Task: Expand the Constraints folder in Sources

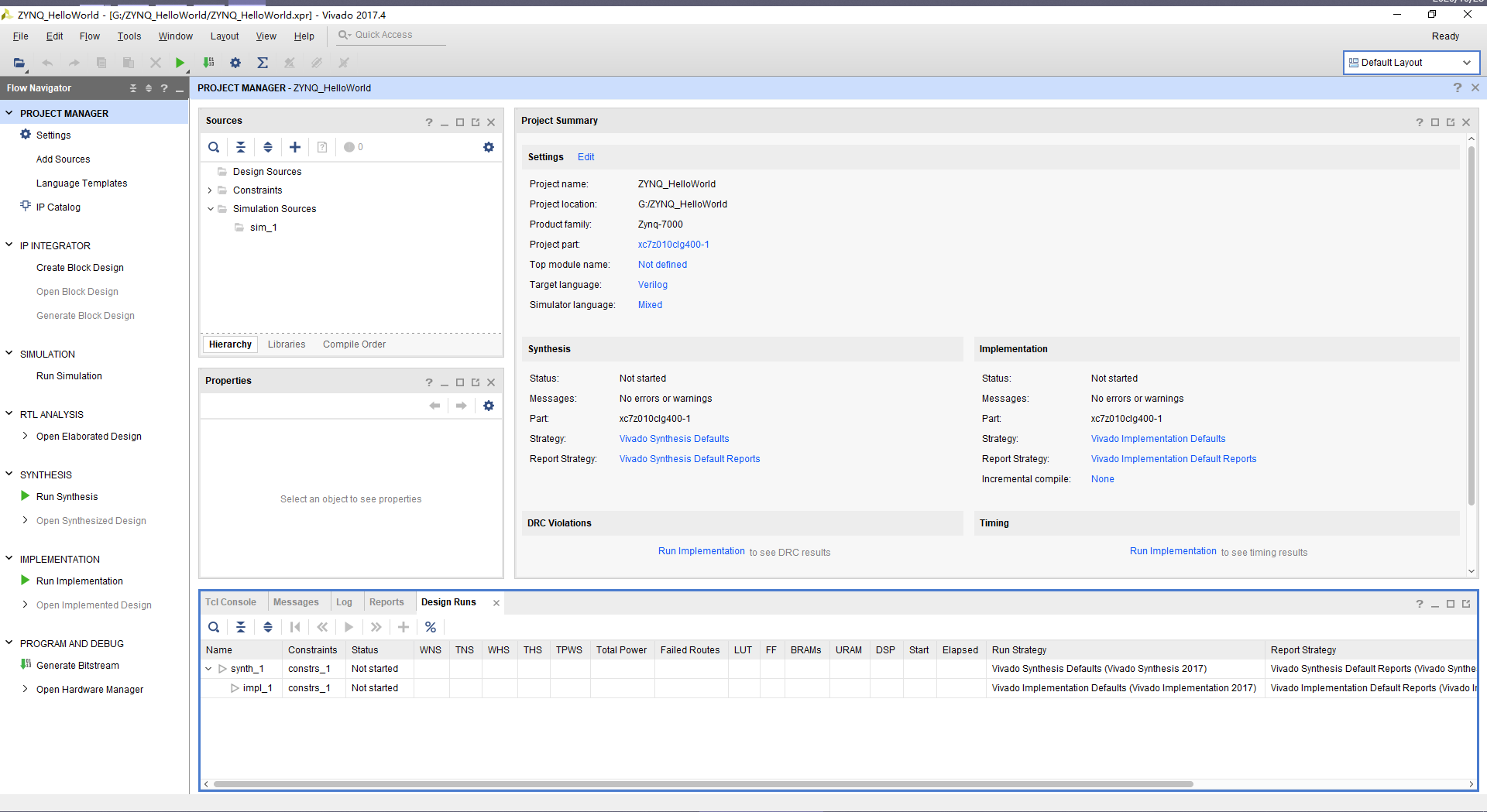Action: pyautogui.click(x=210, y=190)
